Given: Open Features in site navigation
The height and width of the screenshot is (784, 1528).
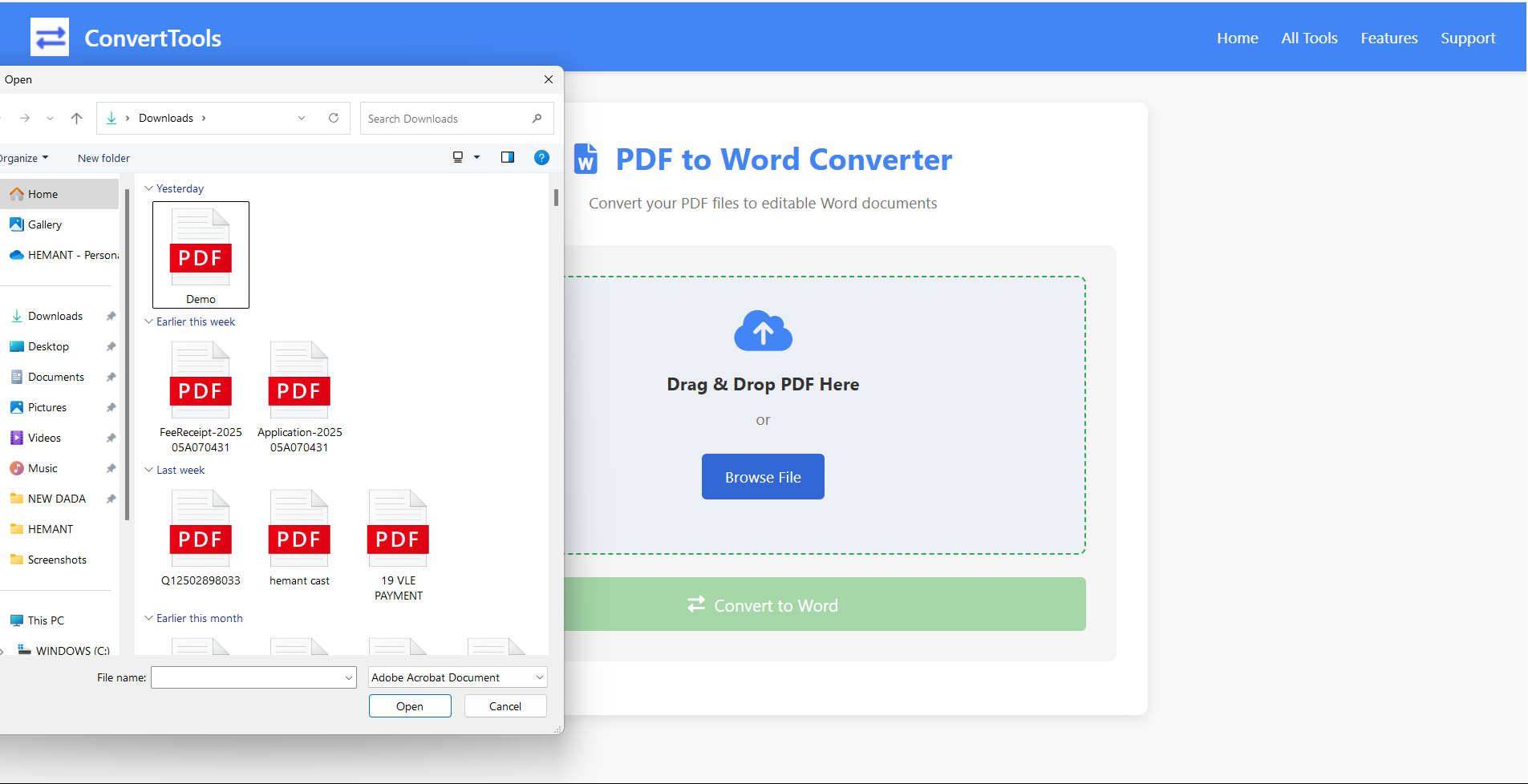Looking at the screenshot, I should [x=1389, y=38].
